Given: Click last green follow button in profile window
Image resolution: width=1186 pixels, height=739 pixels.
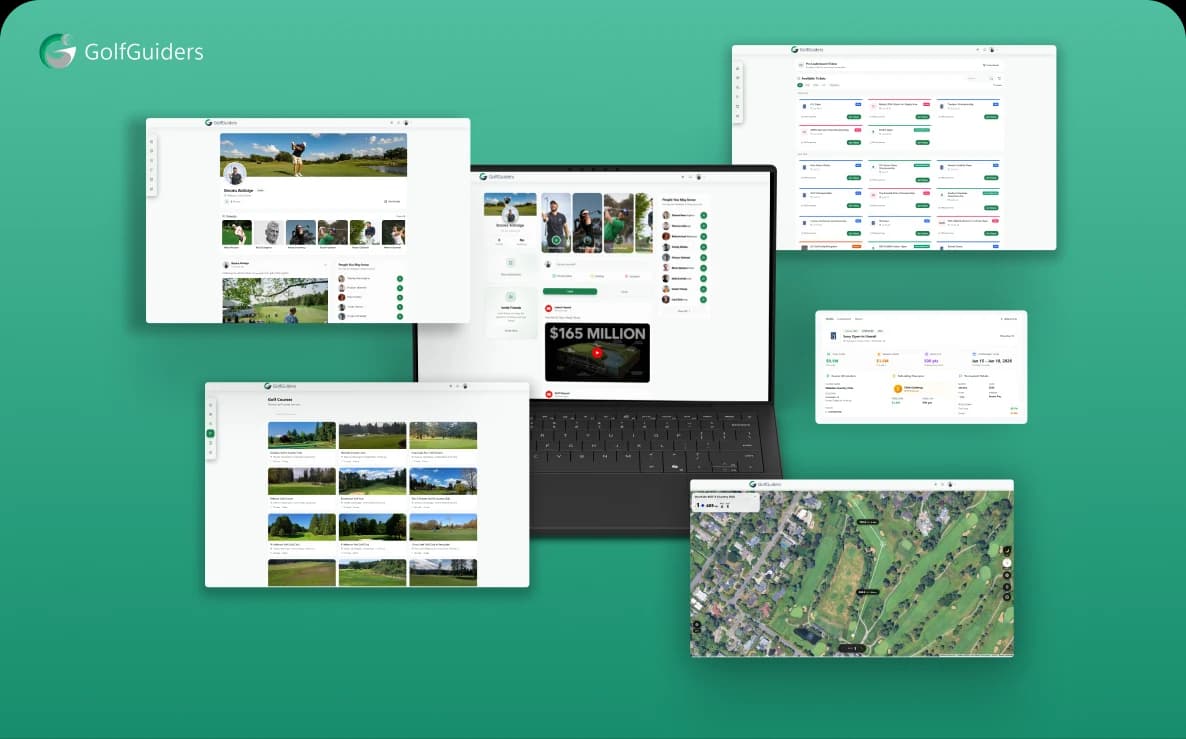Looking at the screenshot, I should (x=399, y=316).
